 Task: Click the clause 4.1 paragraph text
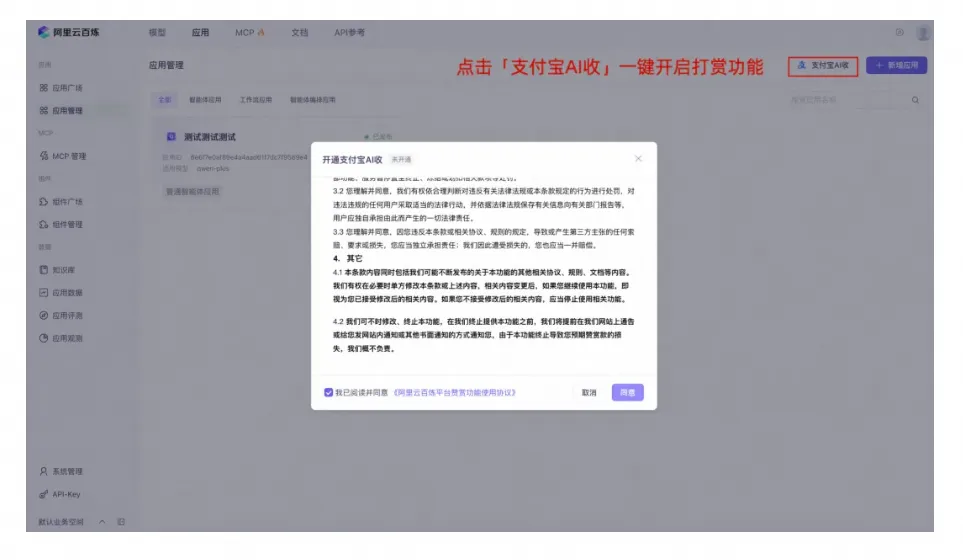481,286
